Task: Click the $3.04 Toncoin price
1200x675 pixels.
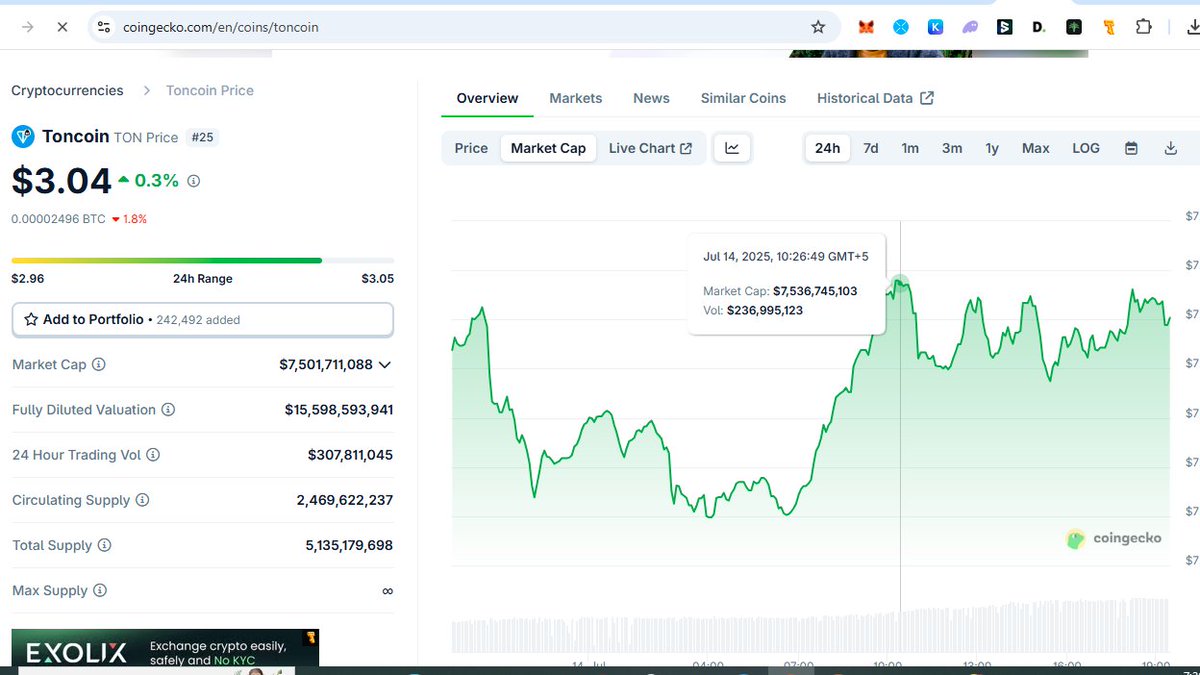Action: 61,181
